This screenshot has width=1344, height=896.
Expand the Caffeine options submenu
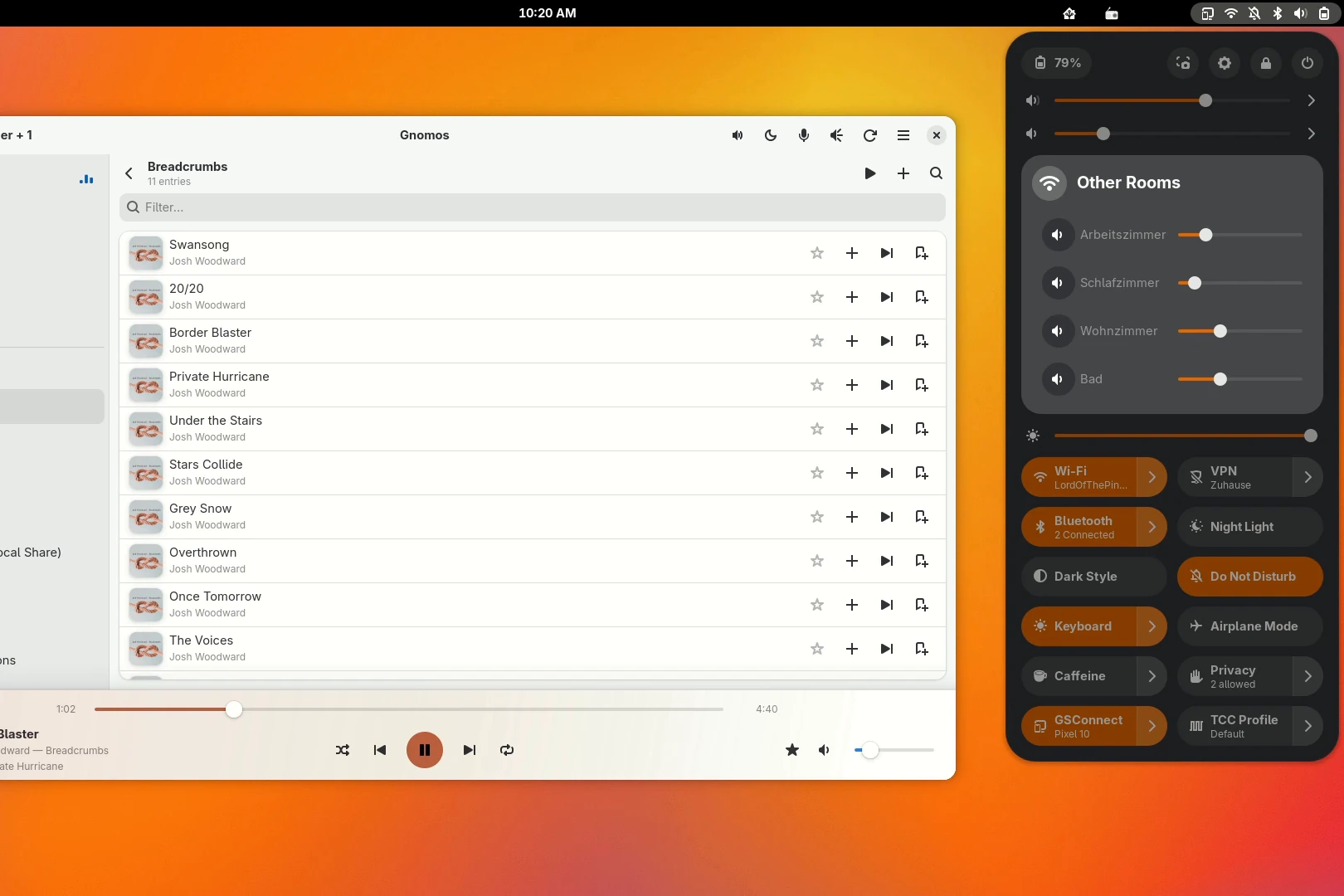[1152, 676]
